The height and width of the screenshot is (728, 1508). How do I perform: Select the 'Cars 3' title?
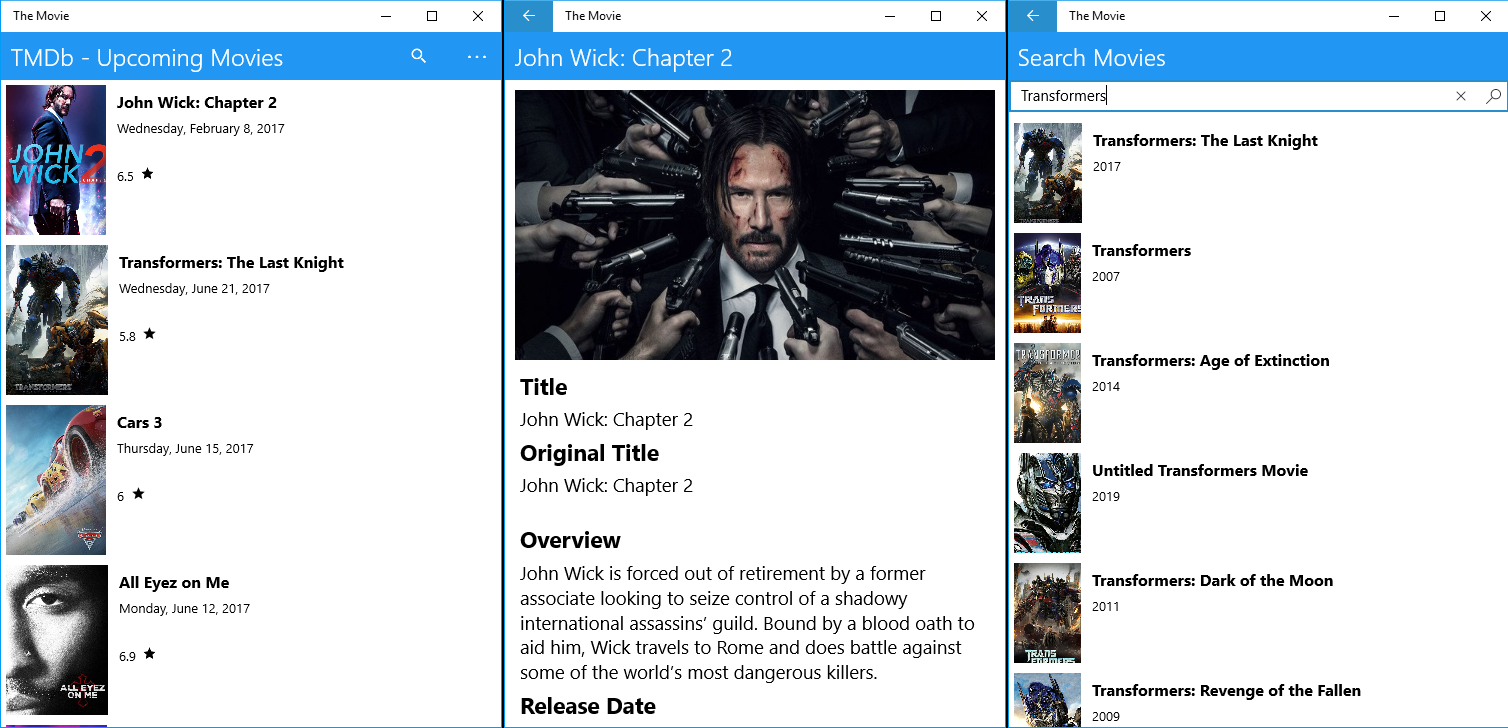139,423
